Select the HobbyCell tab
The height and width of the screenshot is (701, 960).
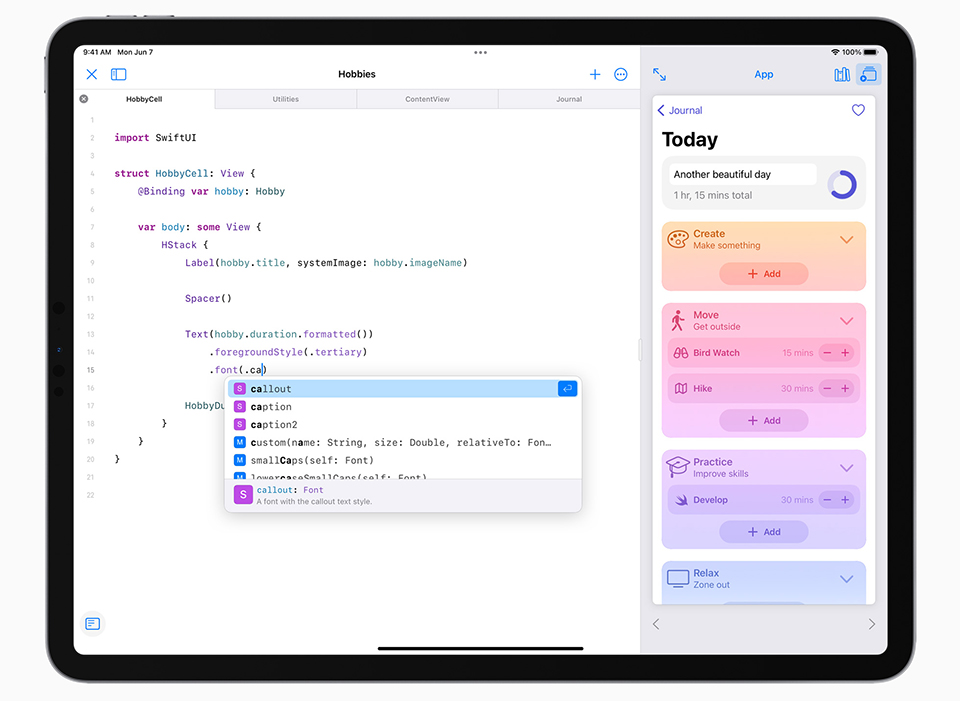pyautogui.click(x=144, y=99)
